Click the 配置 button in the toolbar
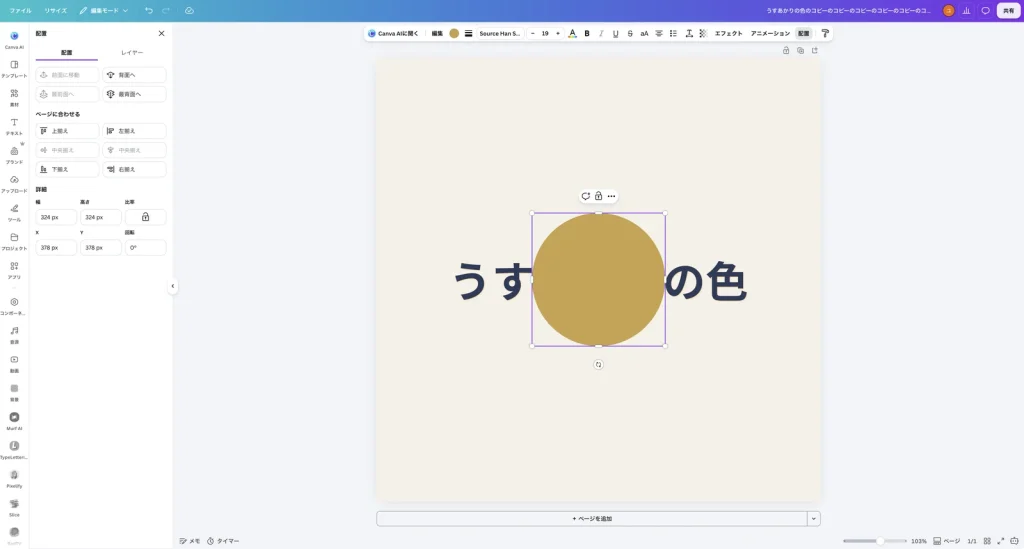1024x549 pixels. 803,33
